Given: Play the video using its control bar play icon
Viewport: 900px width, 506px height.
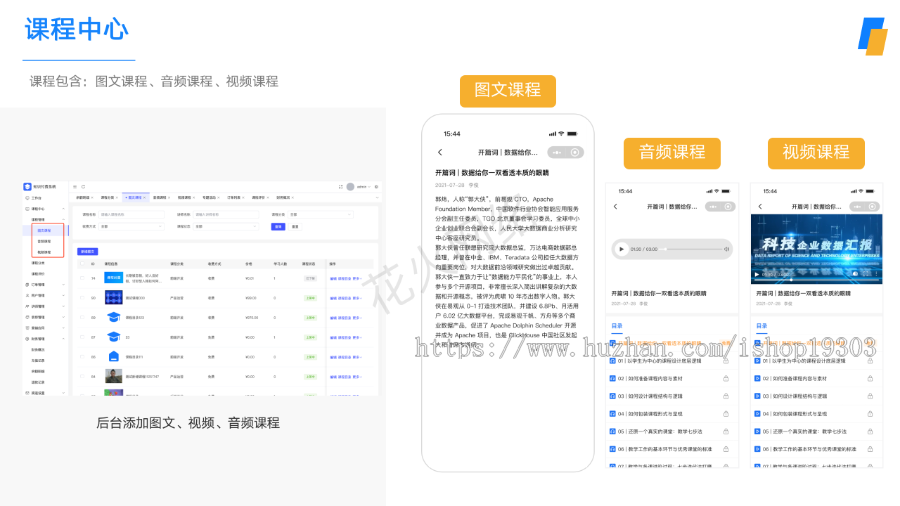Looking at the screenshot, I should pos(757,275).
